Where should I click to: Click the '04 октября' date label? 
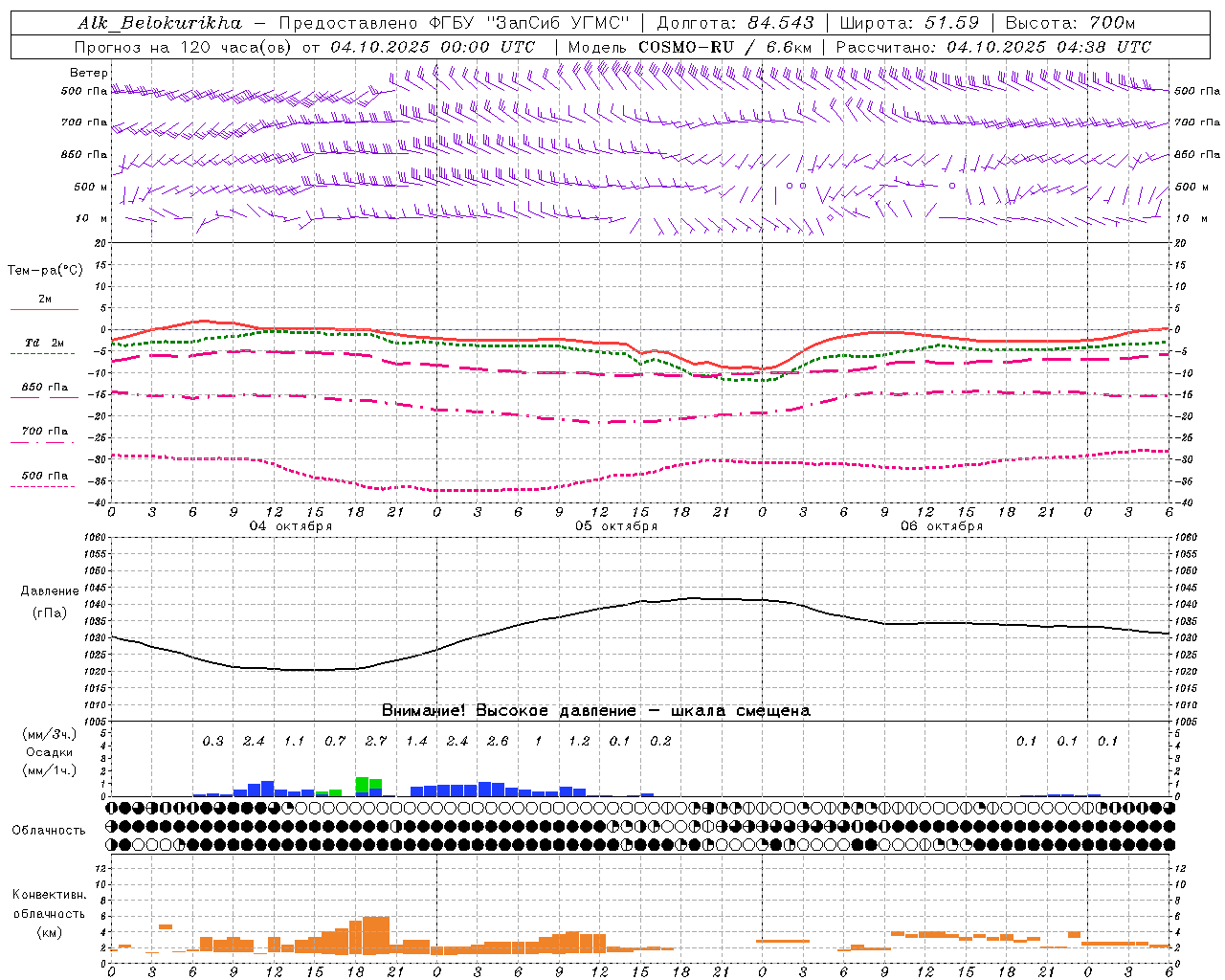tap(291, 526)
